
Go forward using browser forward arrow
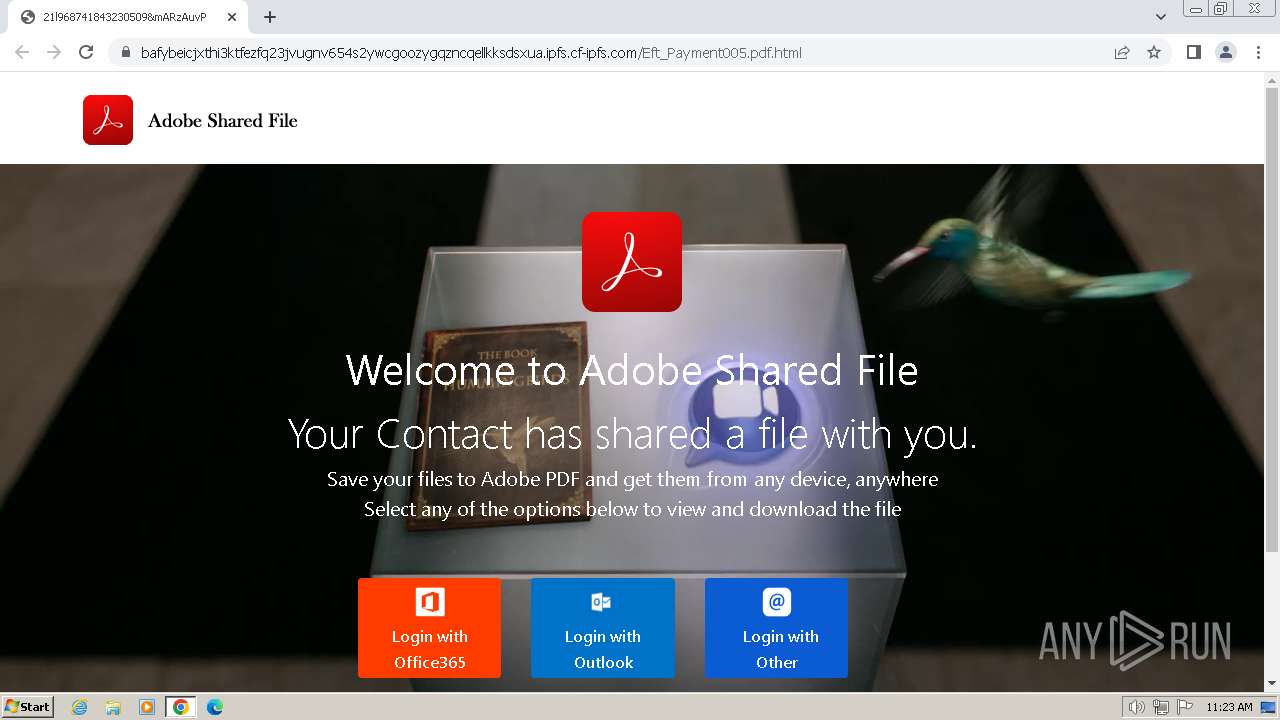tap(54, 52)
